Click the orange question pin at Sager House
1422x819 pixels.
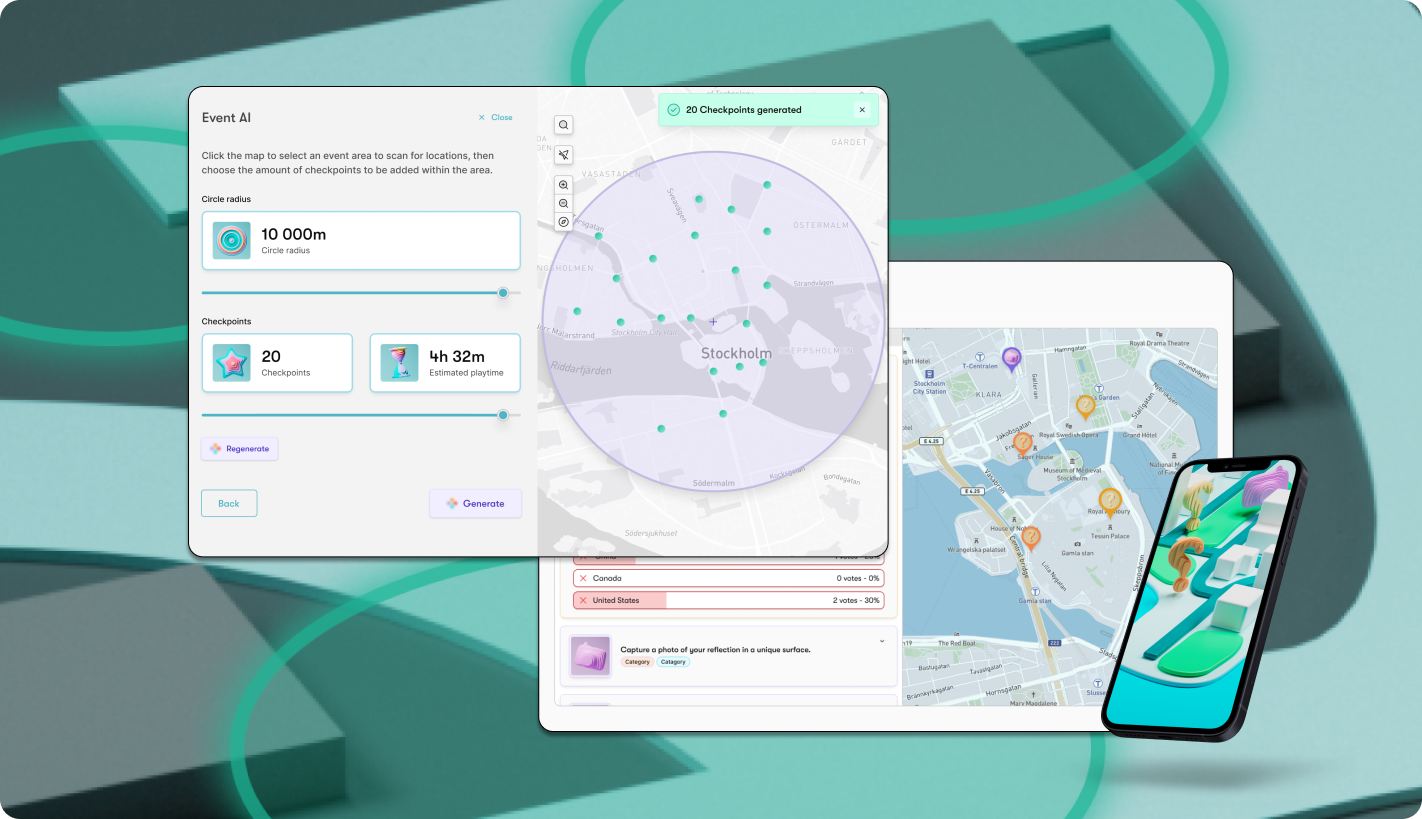(1022, 444)
